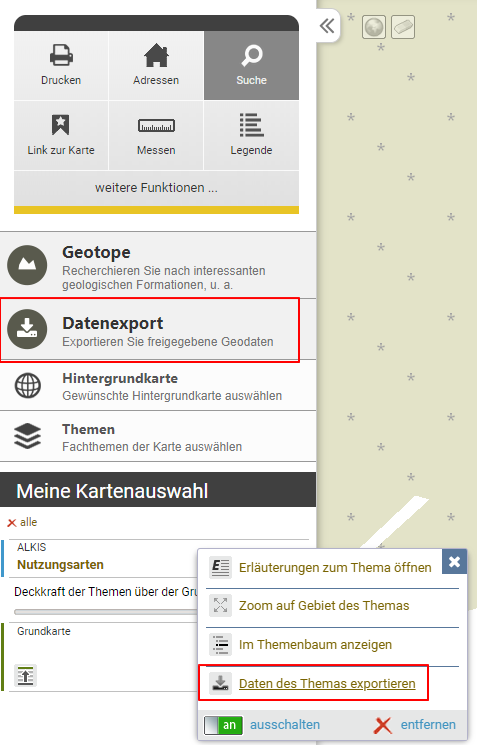Click the Deckkraft opacity slider
The image size is (477, 745).
(x=106, y=612)
